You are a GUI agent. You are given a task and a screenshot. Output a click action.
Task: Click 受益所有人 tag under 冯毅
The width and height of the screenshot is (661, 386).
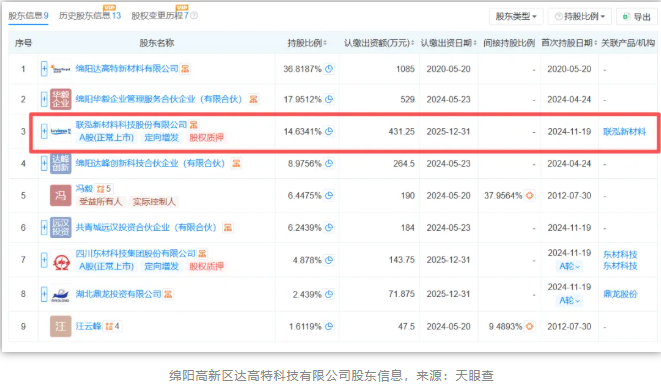tap(100, 202)
